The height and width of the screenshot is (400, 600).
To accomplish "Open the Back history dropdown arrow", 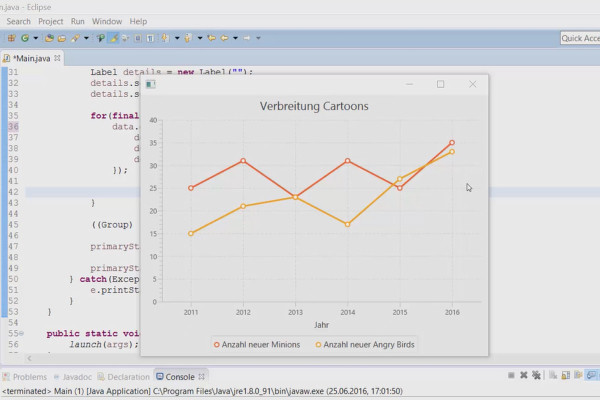I will (x=235, y=38).
